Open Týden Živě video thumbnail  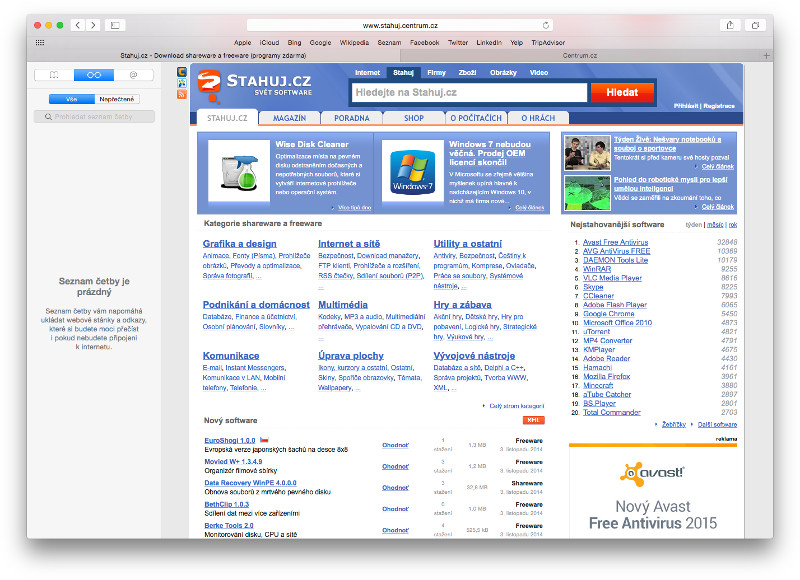(x=587, y=153)
